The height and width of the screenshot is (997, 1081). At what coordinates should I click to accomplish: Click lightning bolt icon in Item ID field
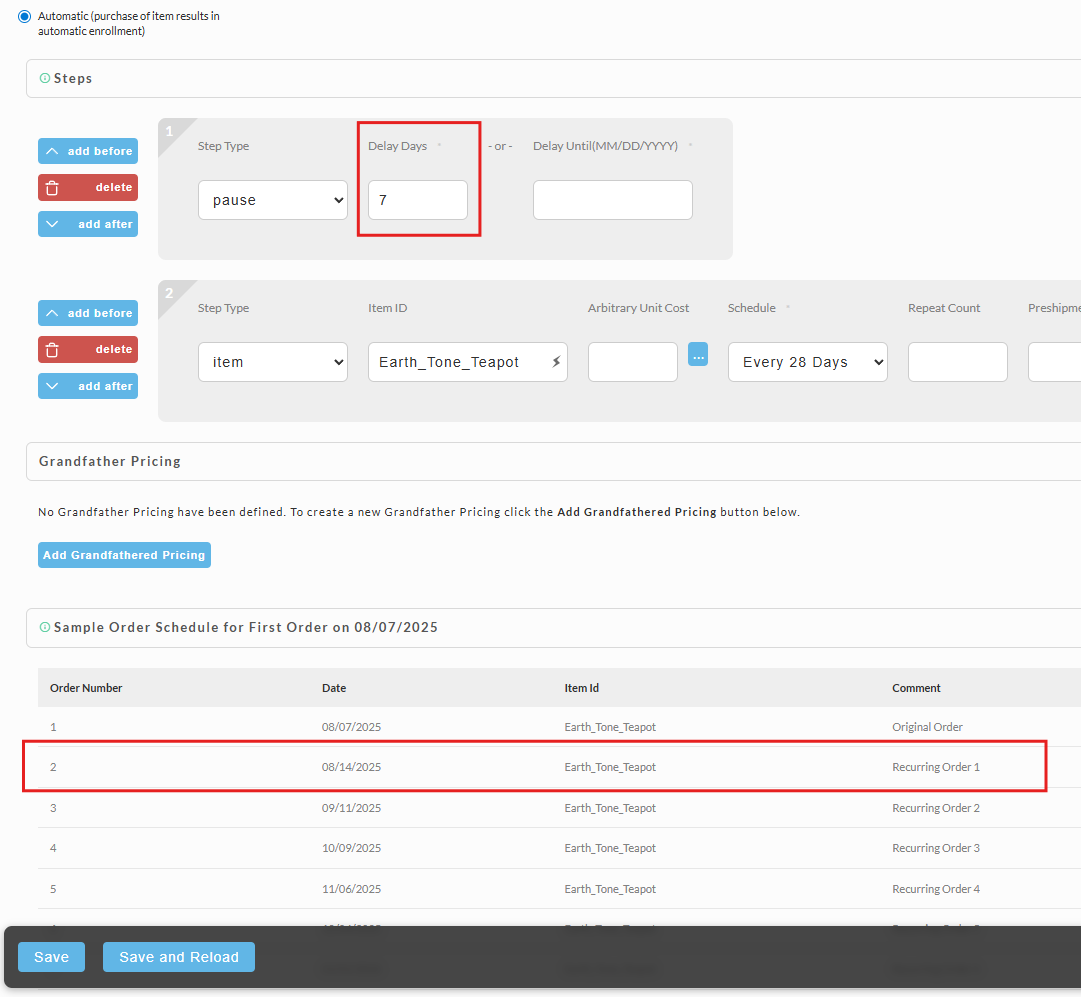coord(556,362)
